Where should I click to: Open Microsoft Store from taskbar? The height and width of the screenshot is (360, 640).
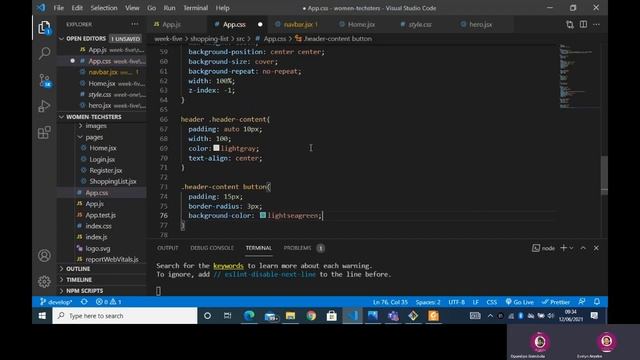pos(332,316)
